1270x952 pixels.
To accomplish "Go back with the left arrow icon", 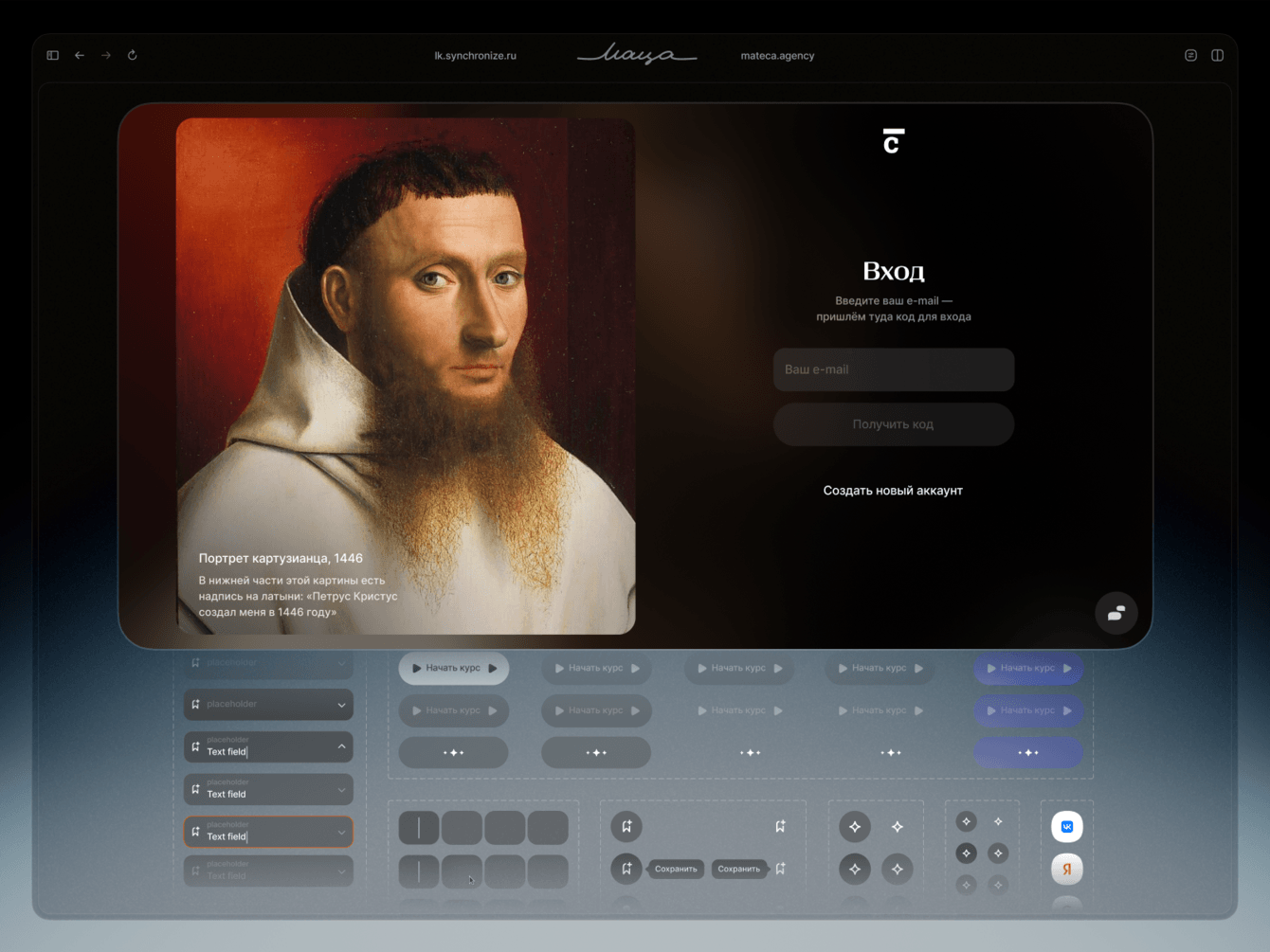I will pyautogui.click(x=80, y=55).
